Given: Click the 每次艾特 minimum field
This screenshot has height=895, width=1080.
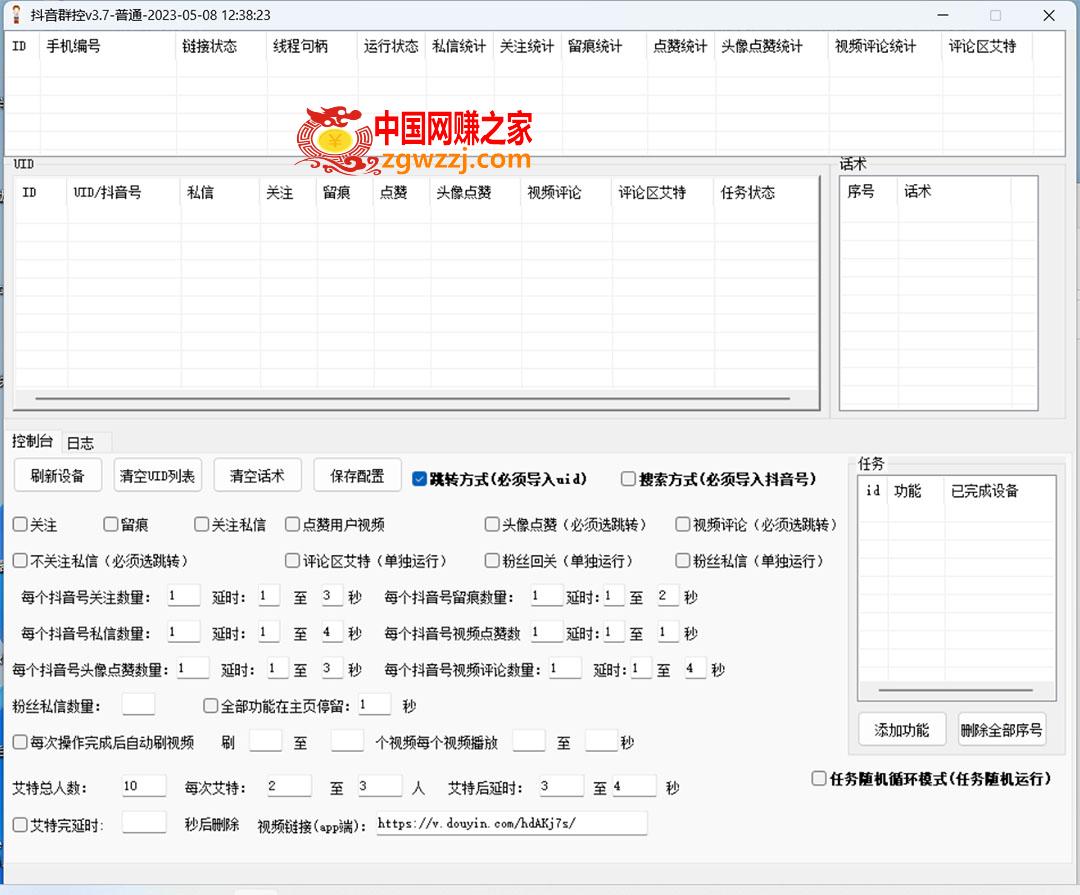Looking at the screenshot, I should pyautogui.click(x=289, y=786).
